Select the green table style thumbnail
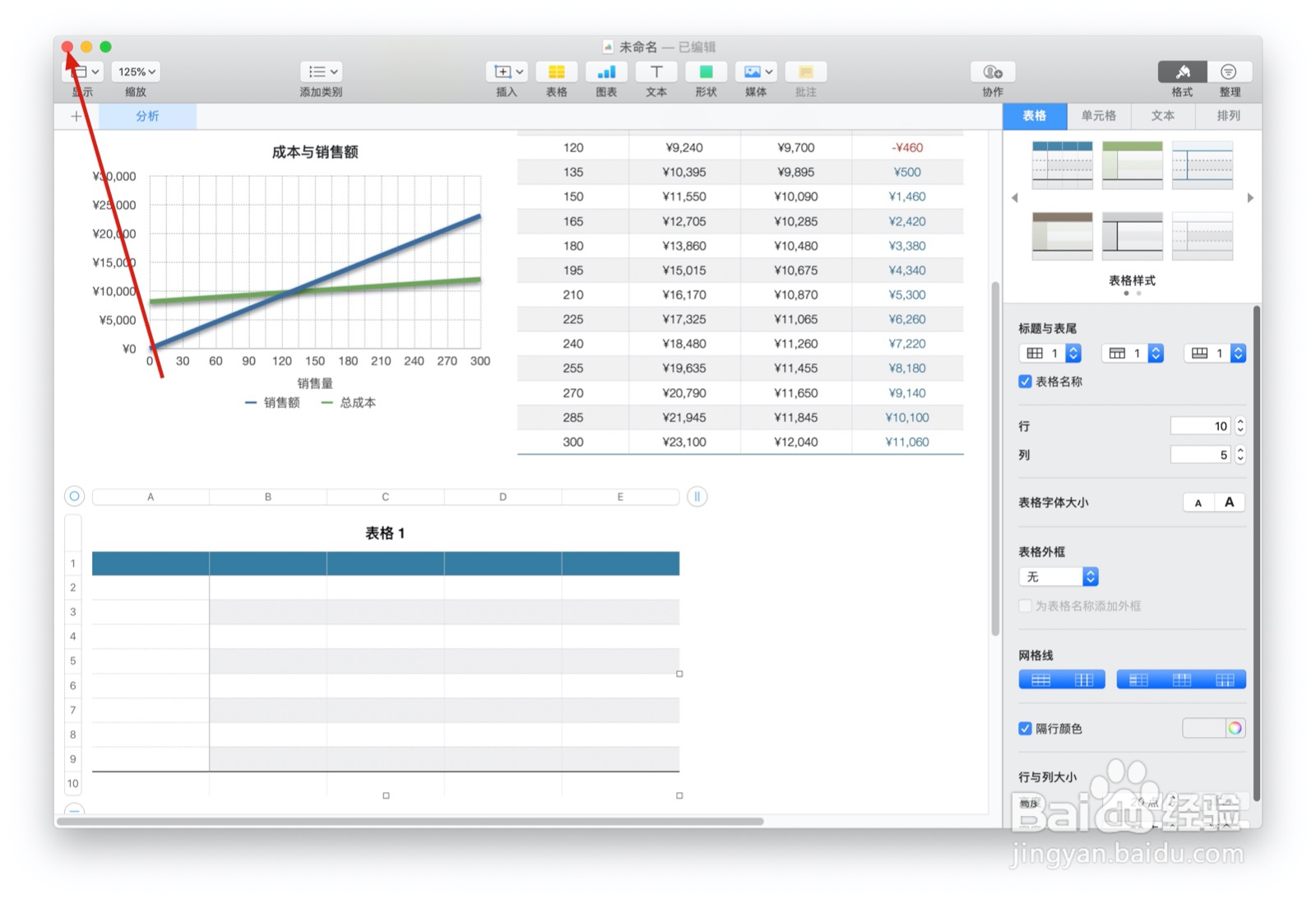1316x899 pixels. pos(1132,164)
